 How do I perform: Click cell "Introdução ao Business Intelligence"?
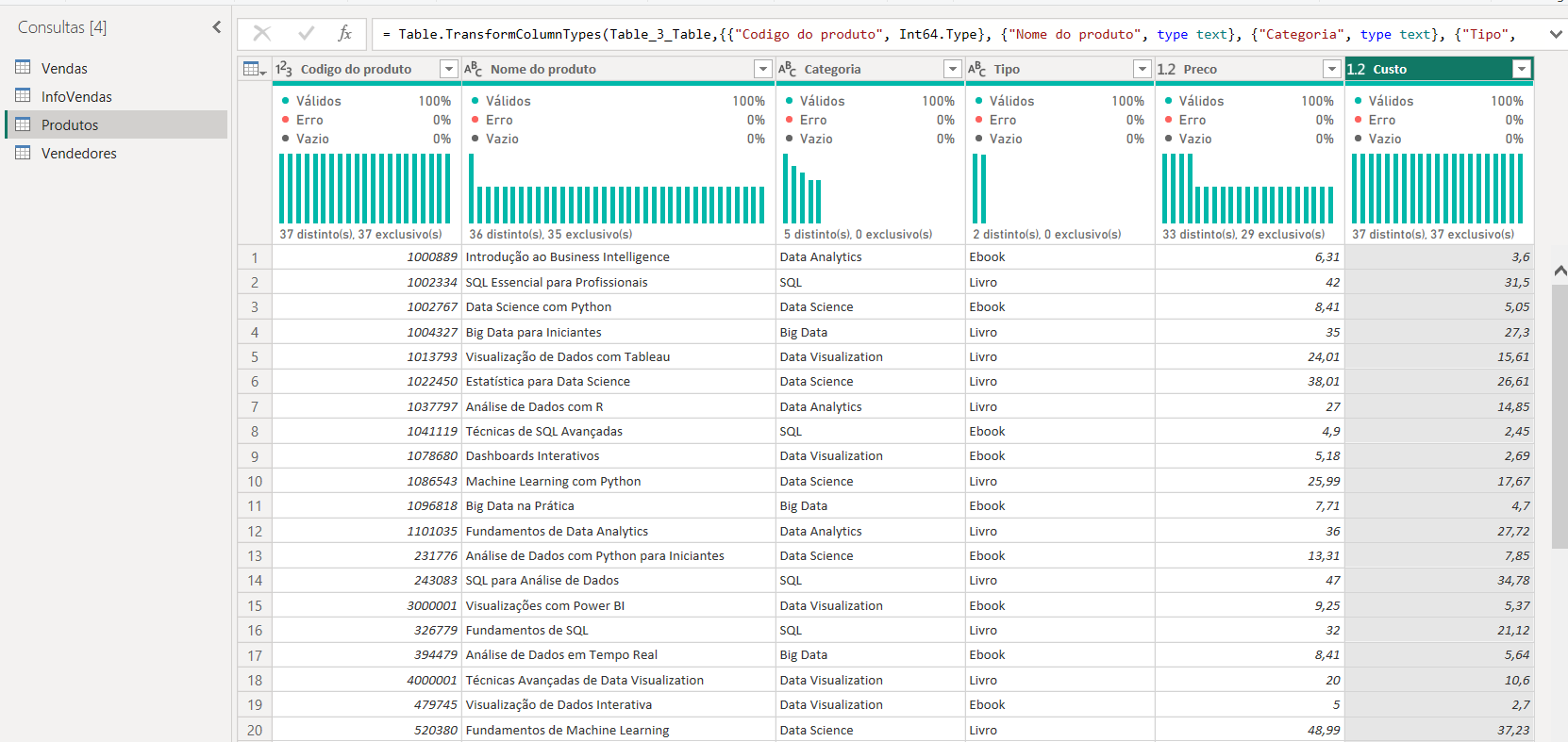(x=618, y=256)
